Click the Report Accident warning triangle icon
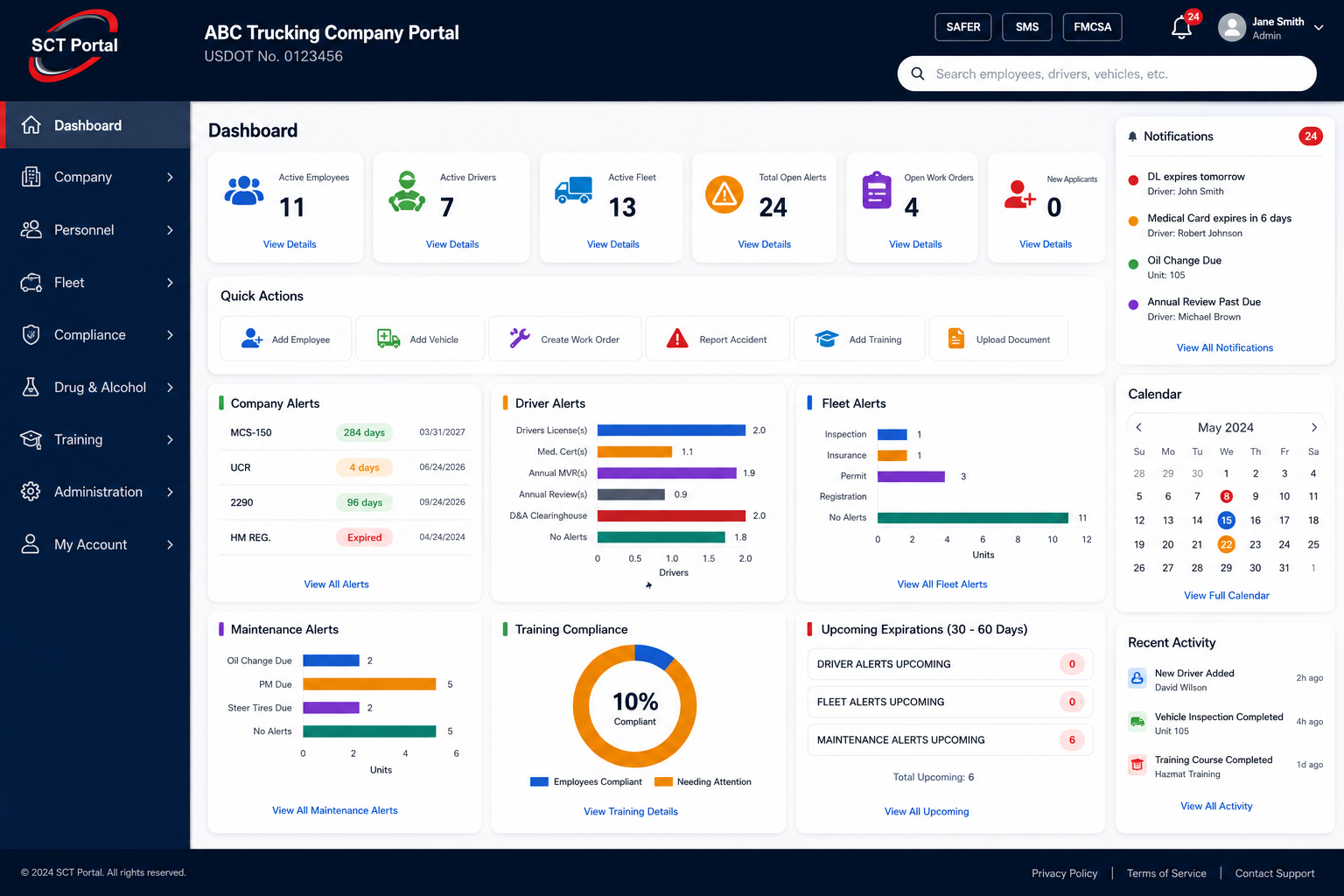This screenshot has width=1344, height=896. pyautogui.click(x=677, y=339)
